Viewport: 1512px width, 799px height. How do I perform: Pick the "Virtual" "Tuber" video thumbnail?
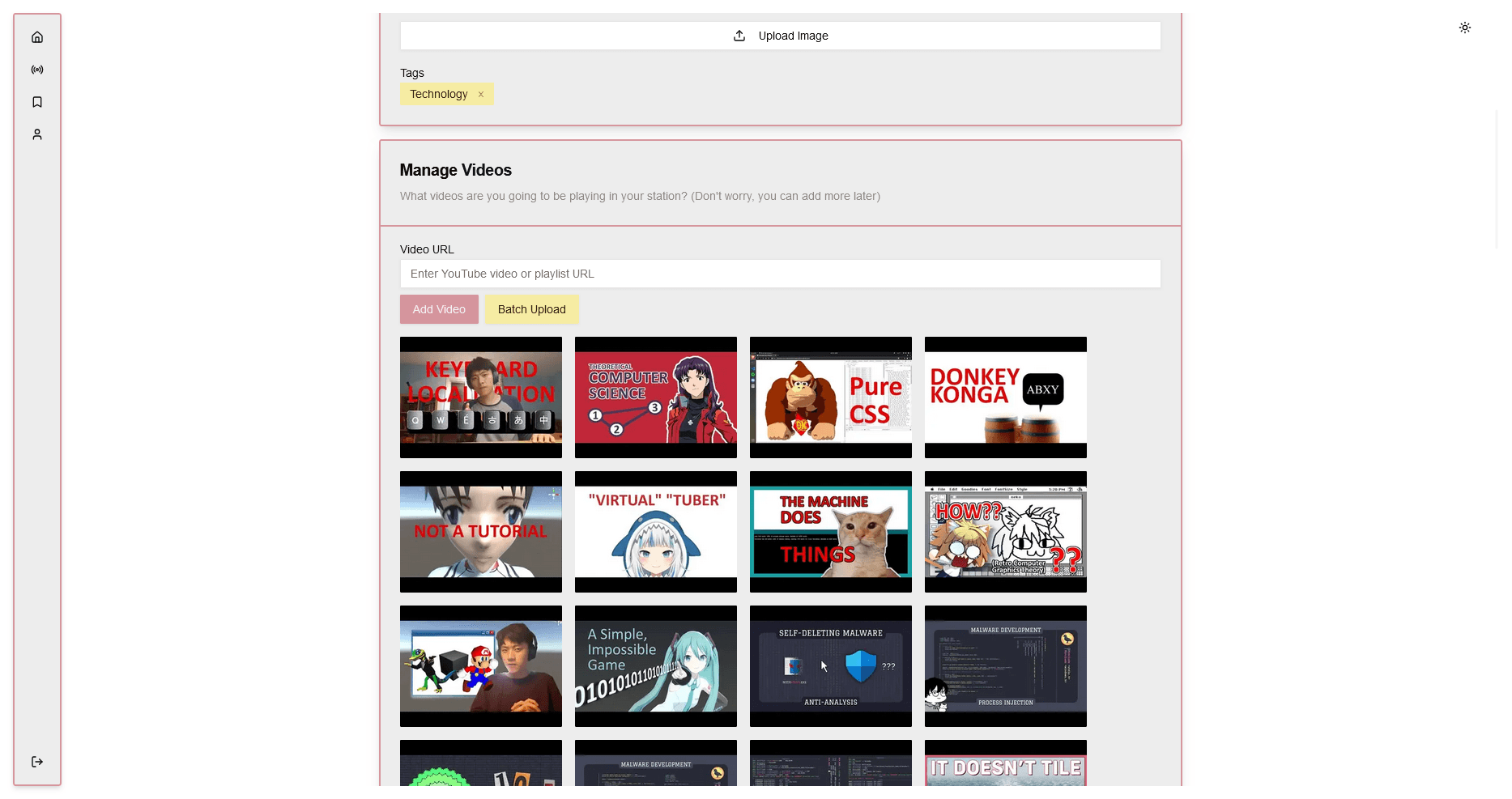(656, 532)
